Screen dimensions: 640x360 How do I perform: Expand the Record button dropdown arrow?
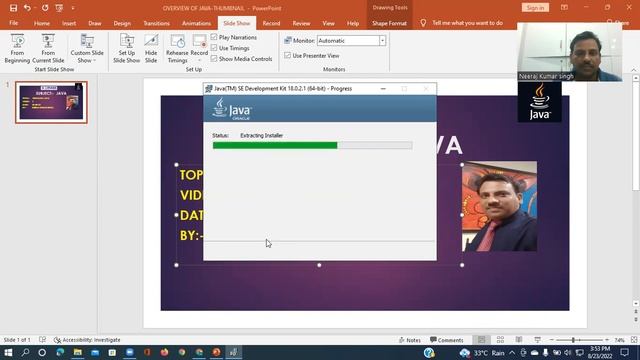(x=199, y=61)
